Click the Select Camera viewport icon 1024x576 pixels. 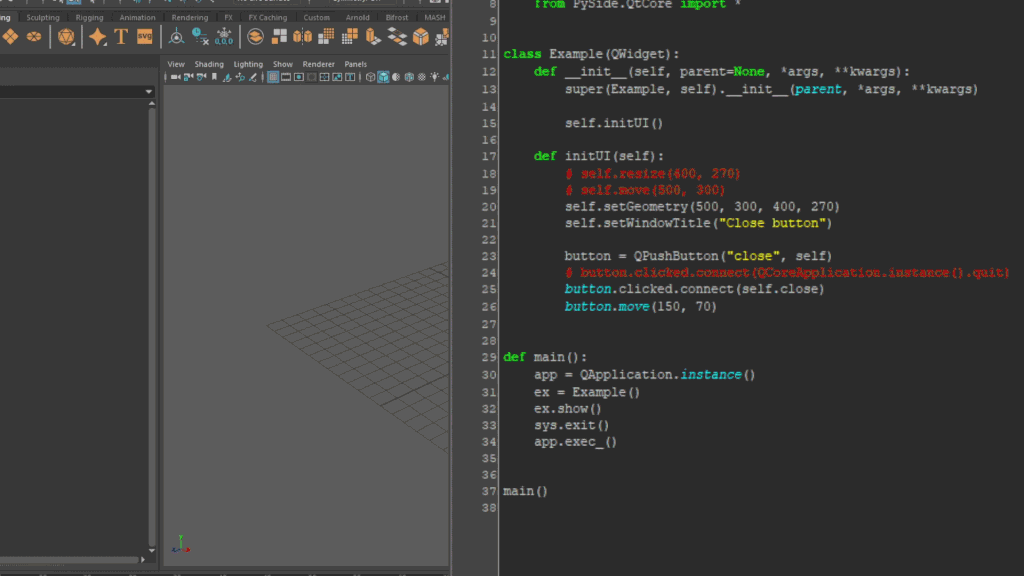175,77
